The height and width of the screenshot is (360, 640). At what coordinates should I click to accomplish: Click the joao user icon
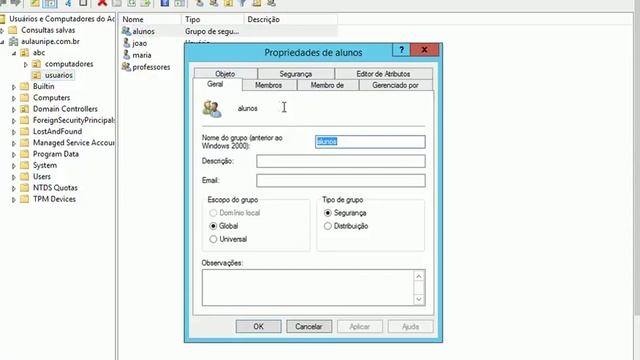point(127,42)
